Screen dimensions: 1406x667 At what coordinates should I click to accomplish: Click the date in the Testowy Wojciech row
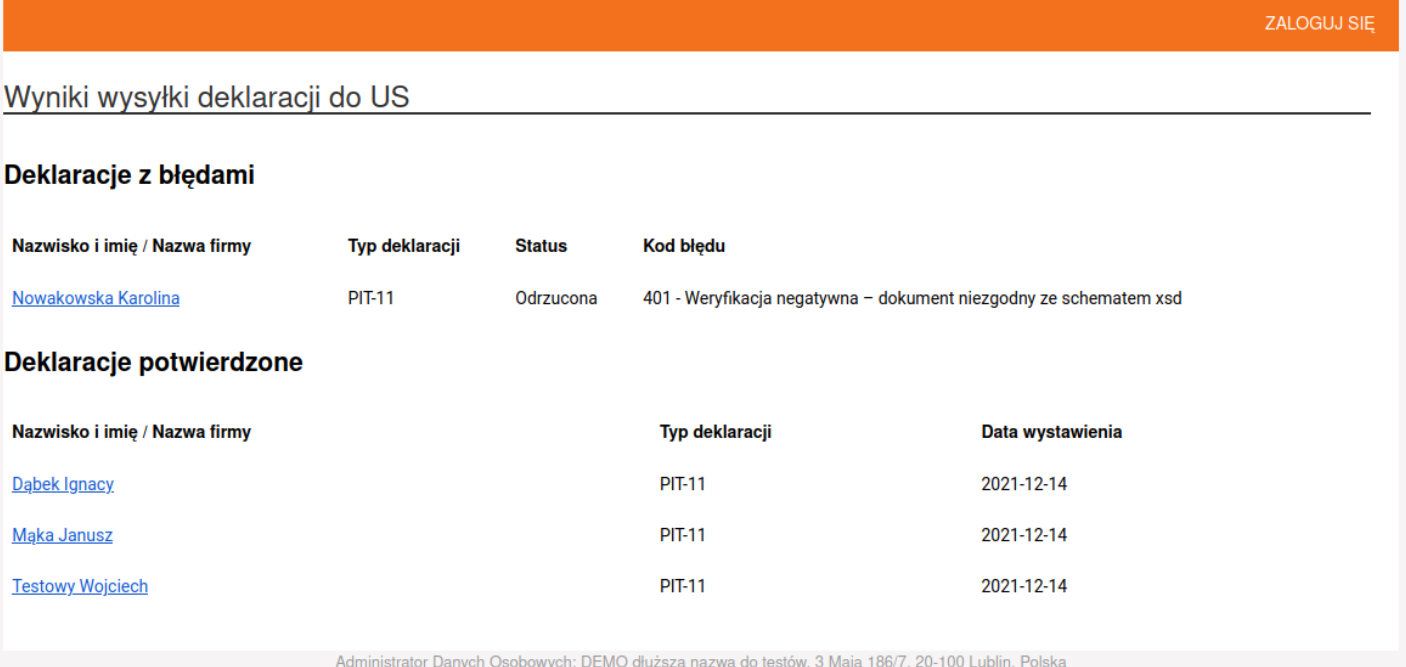point(1024,587)
